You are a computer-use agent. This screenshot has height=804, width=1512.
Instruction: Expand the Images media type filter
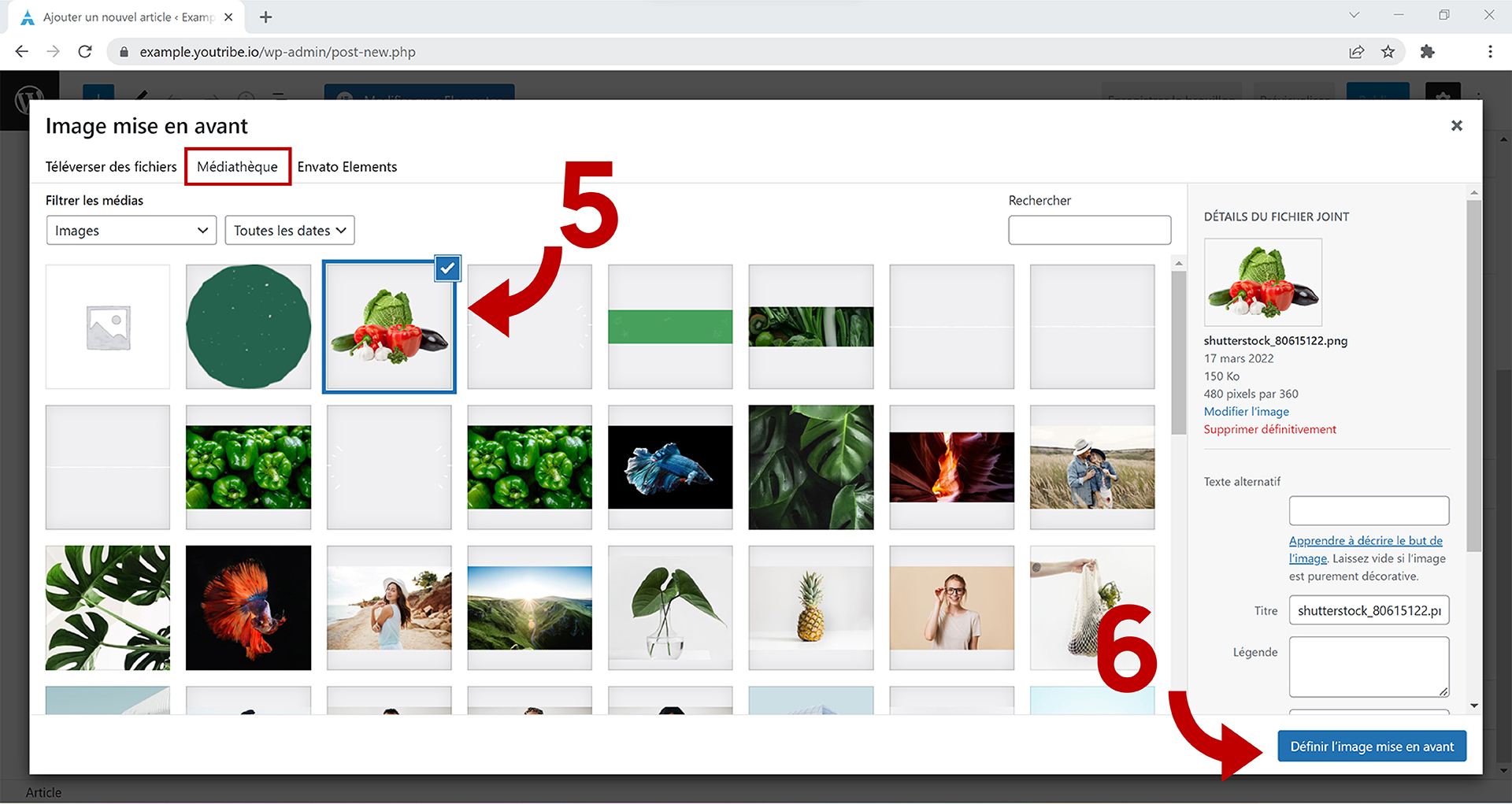pos(131,231)
